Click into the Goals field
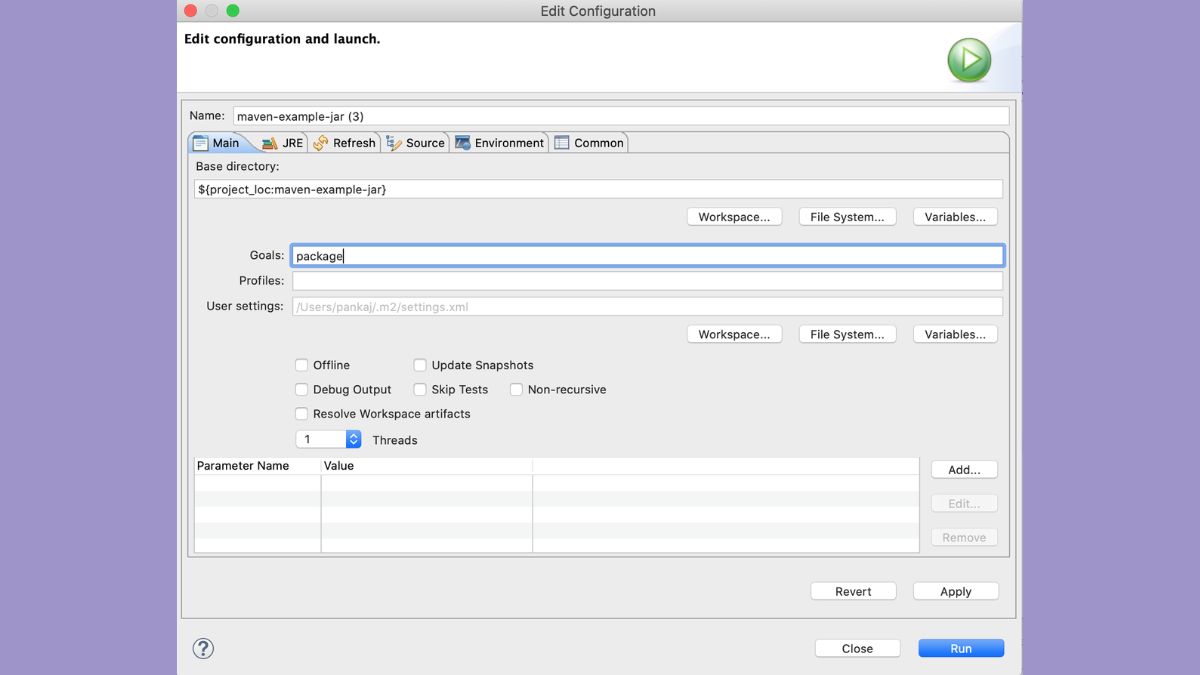The image size is (1200, 675). (x=647, y=256)
